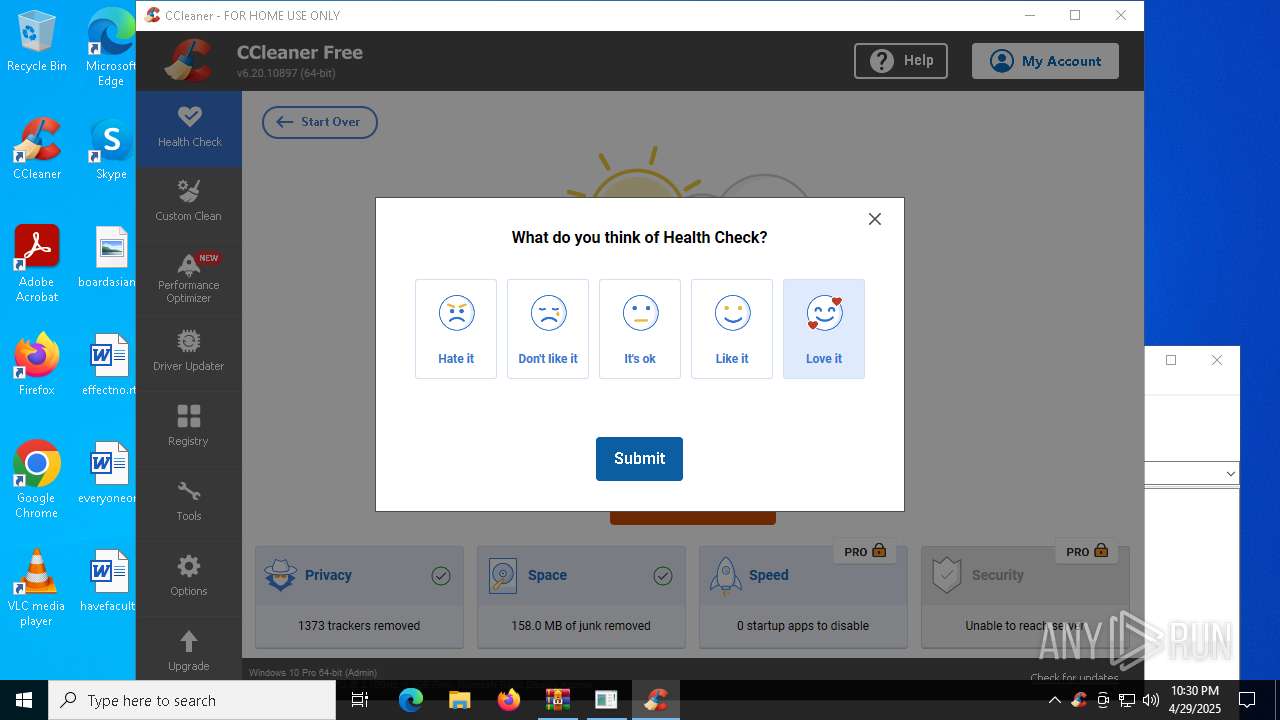Open the Health Check sidebar section
Viewport: 1280px width, 720px height.
point(189,128)
